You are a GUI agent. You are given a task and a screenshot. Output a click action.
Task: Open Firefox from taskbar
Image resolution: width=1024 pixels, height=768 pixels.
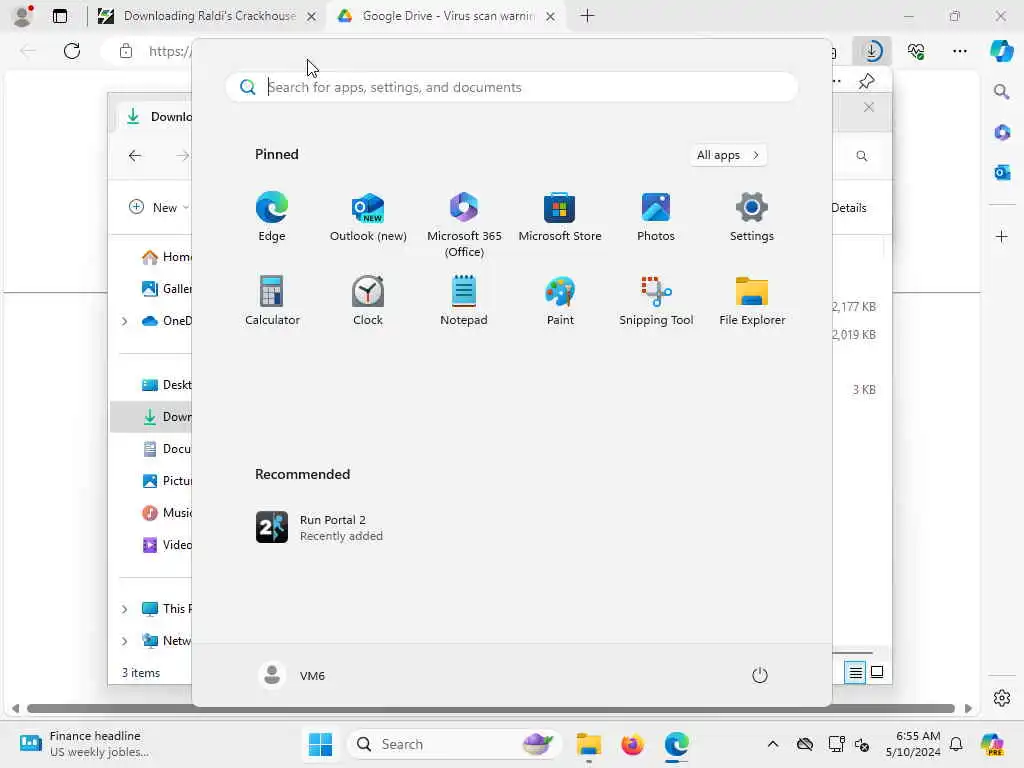tap(632, 744)
